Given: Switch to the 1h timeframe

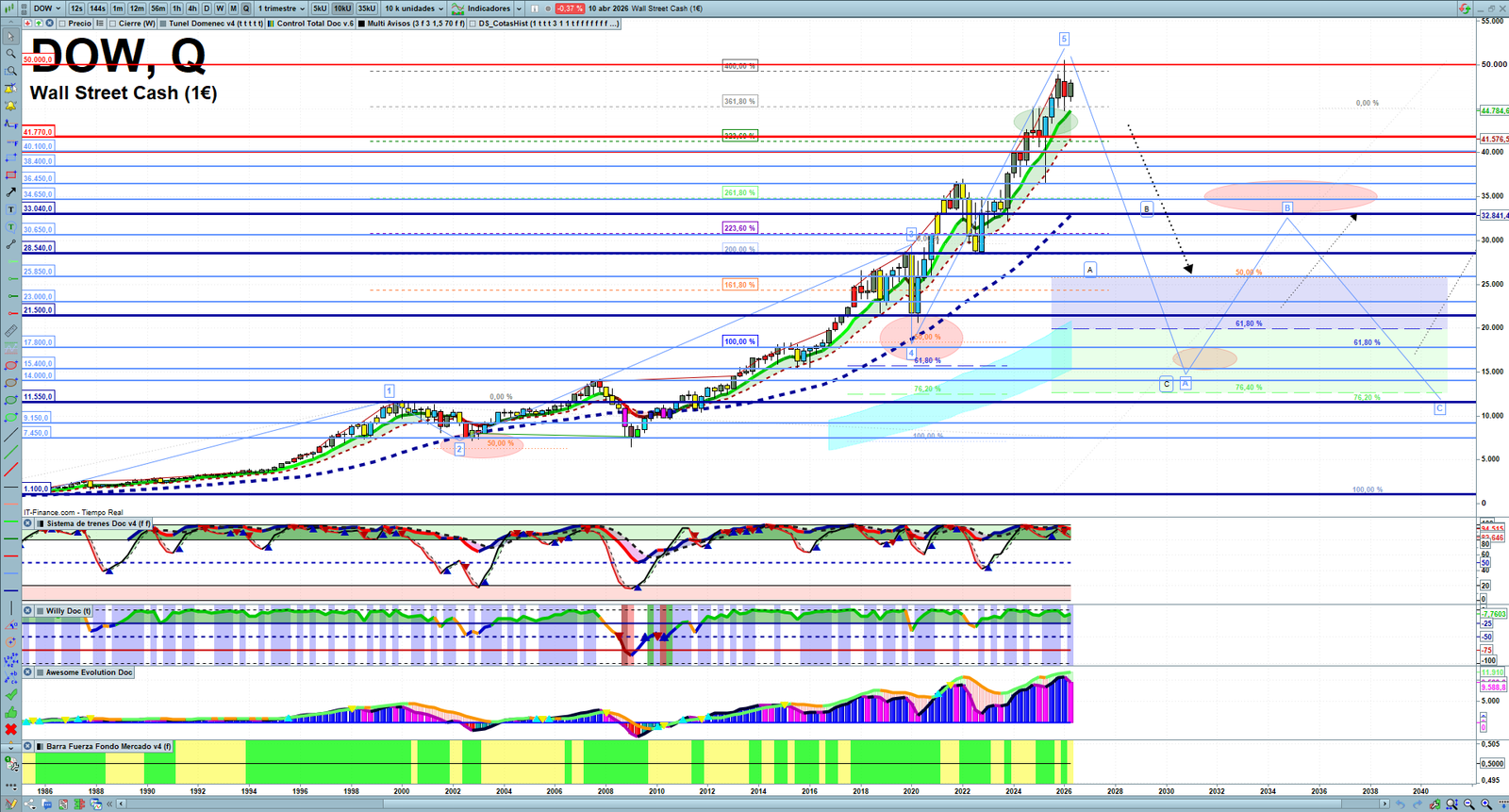Looking at the screenshot, I should coord(176,8).
